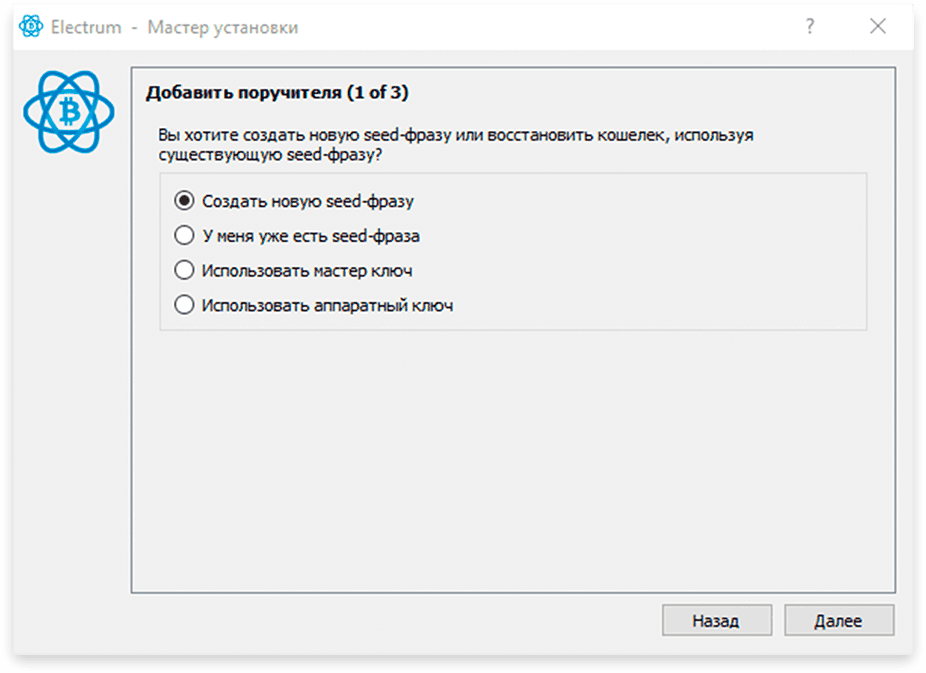
Task: Click the window title "Мастер установки"
Action: coord(223,27)
